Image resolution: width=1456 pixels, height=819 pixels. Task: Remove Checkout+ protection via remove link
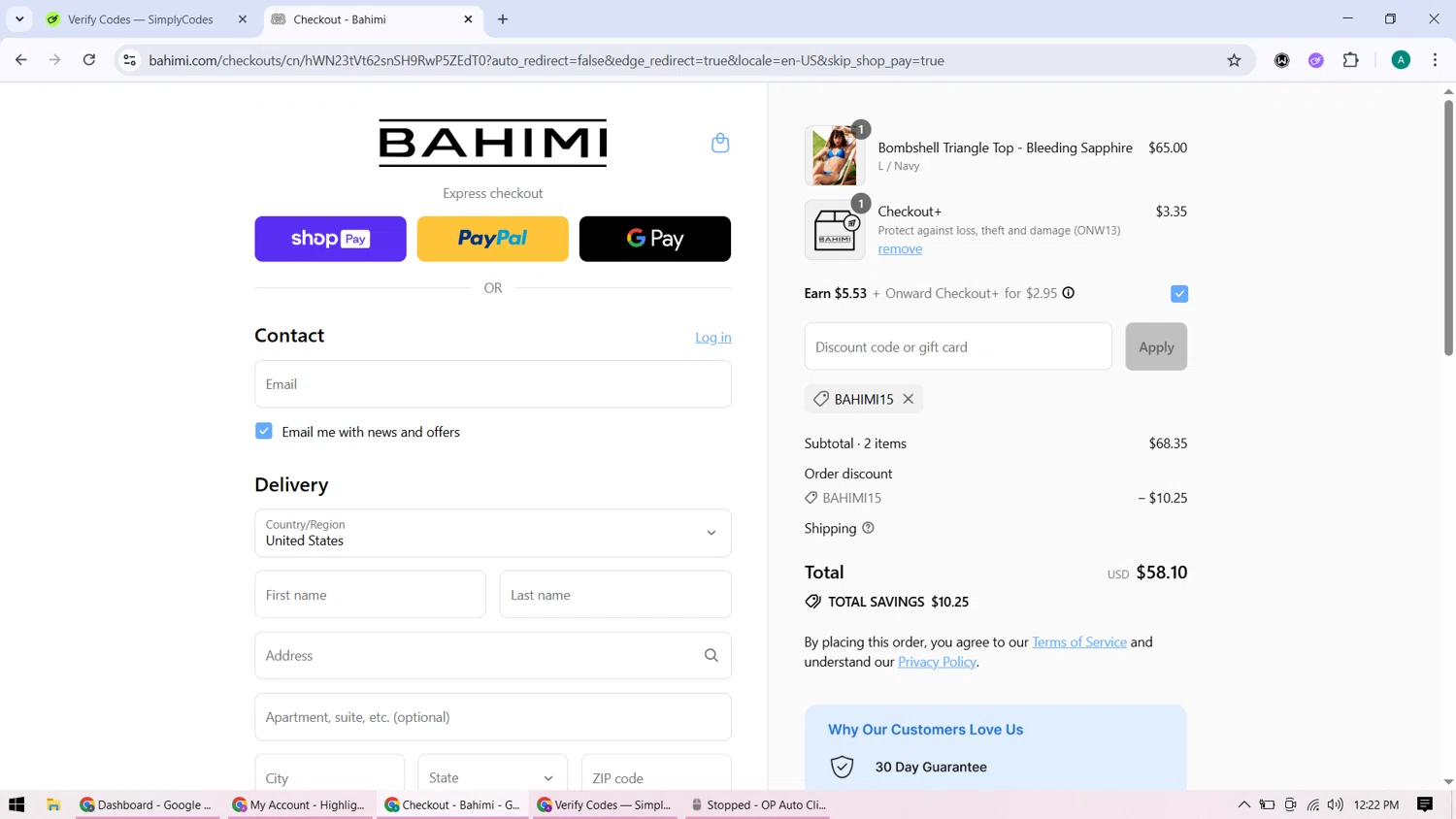click(900, 248)
